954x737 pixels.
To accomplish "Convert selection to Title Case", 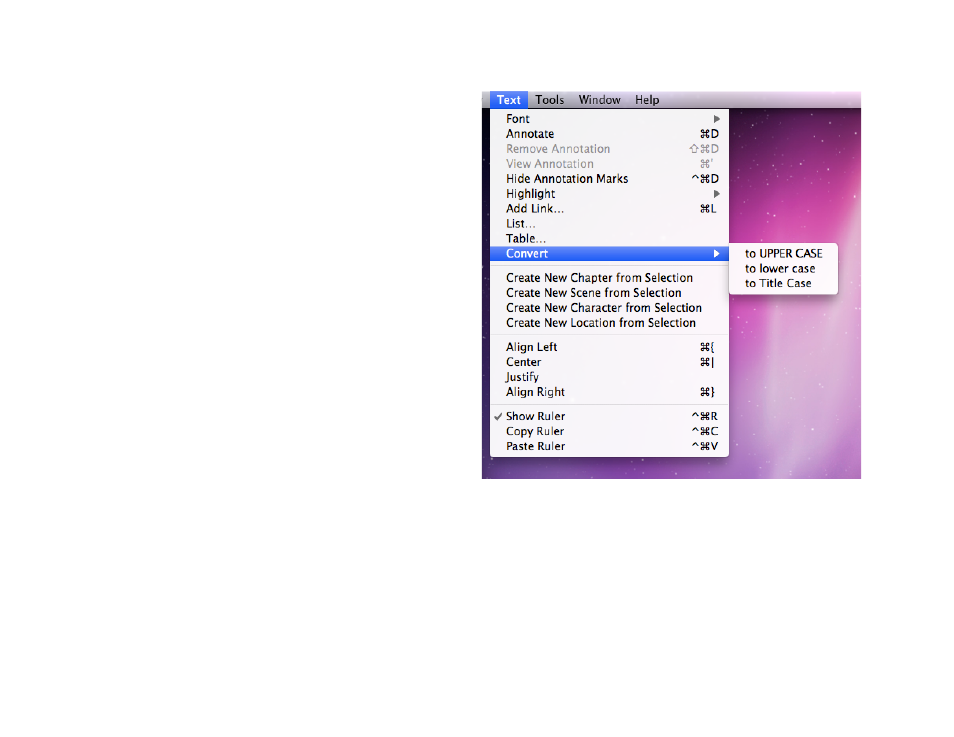I will click(x=783, y=284).
